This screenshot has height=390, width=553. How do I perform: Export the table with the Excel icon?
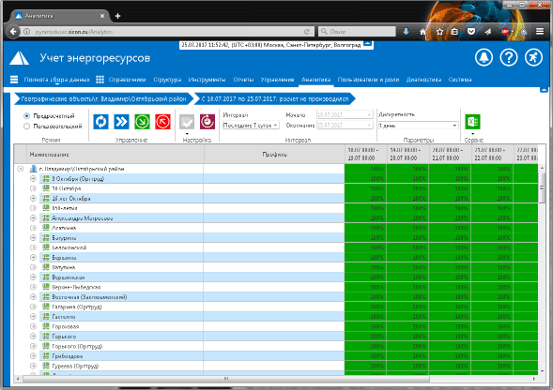tap(473, 122)
